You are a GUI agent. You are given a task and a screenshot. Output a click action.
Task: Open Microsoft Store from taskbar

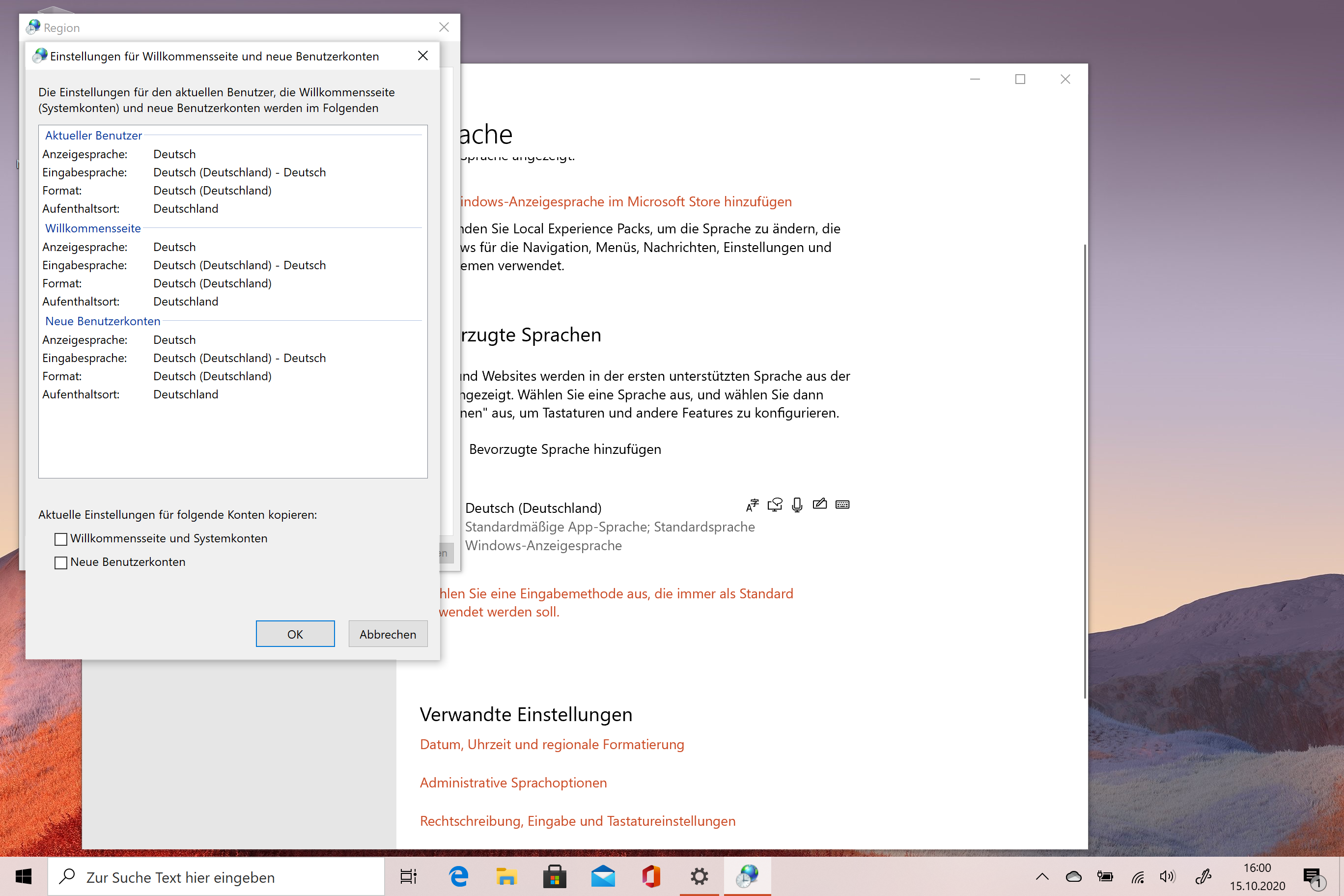[554, 876]
